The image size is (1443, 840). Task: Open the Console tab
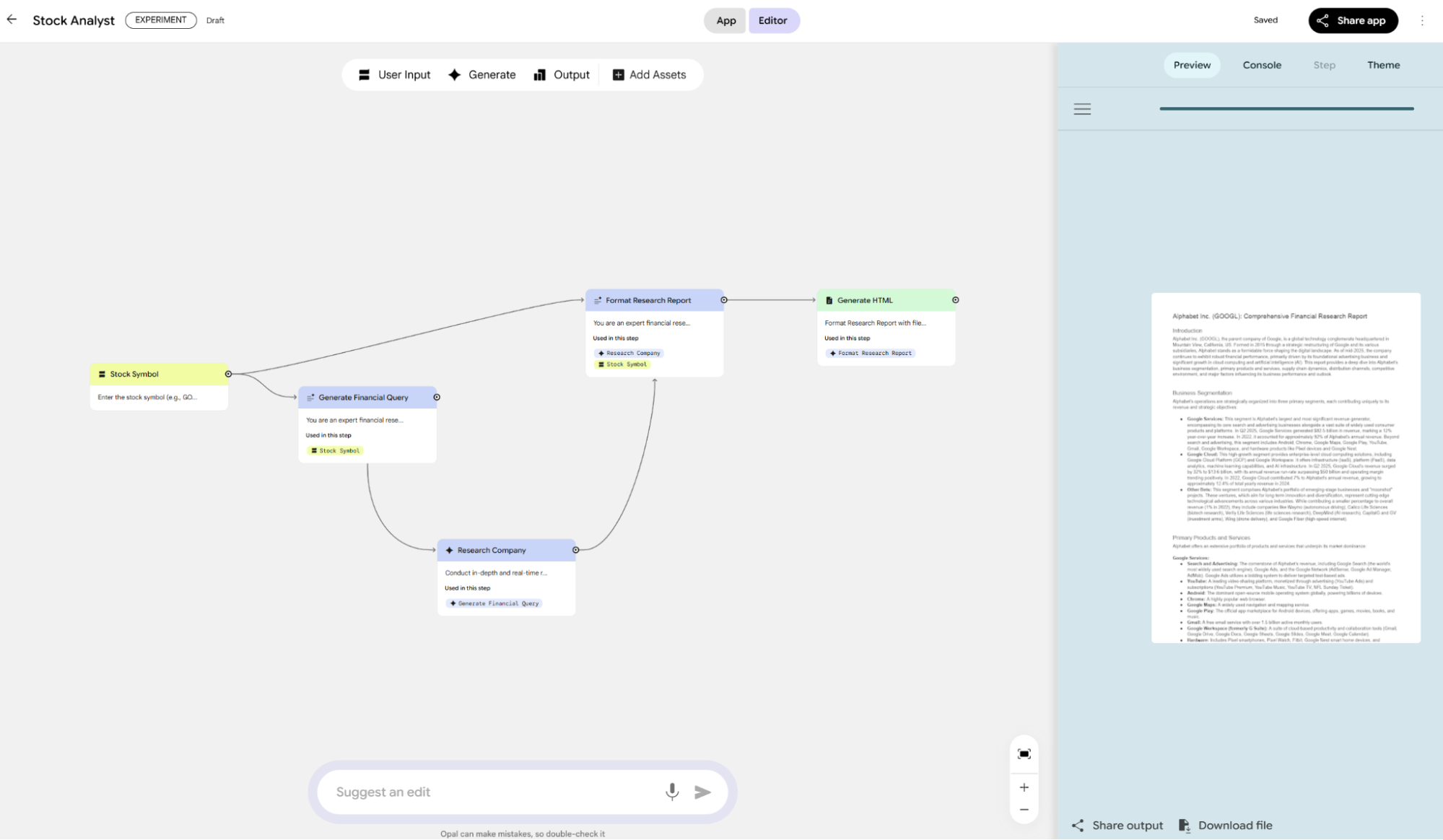click(1261, 65)
